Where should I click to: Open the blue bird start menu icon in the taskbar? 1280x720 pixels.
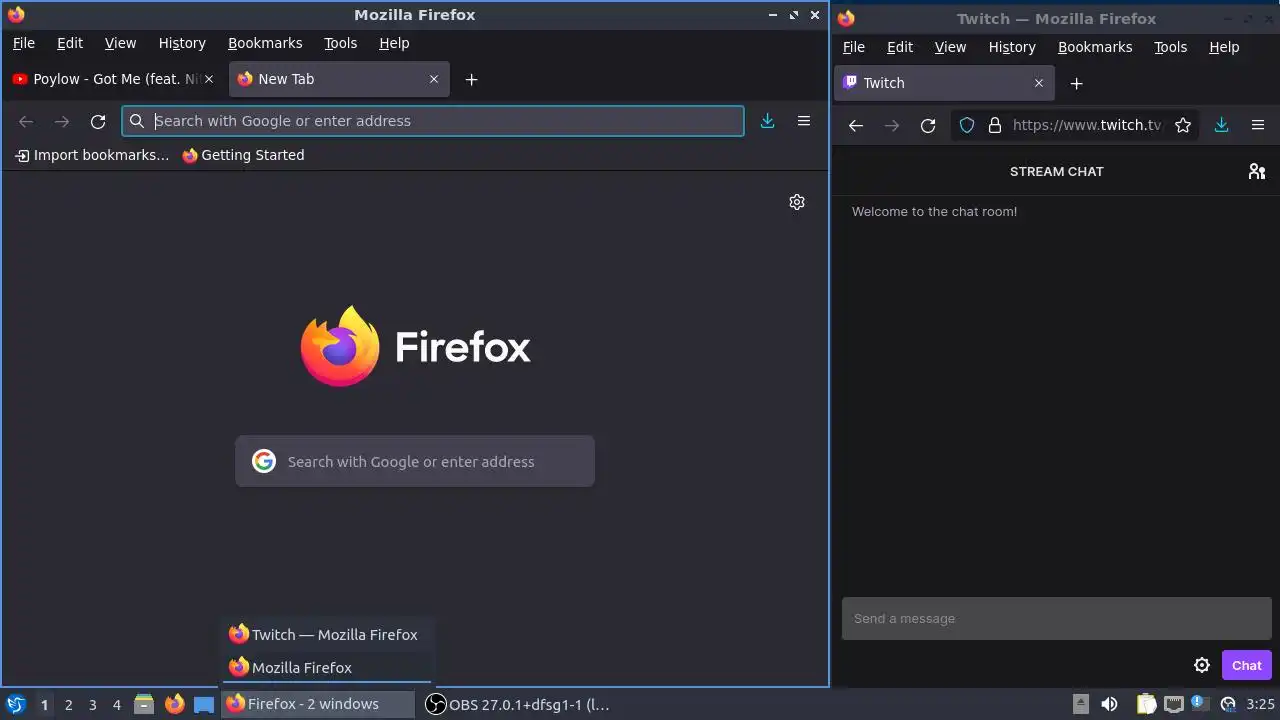pos(16,704)
